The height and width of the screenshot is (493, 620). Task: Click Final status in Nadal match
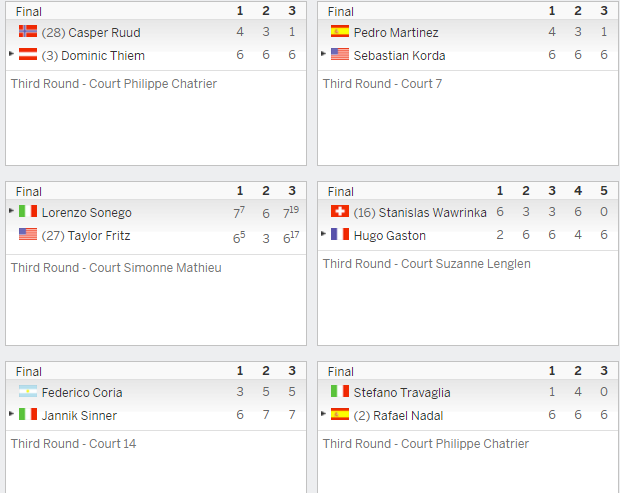pyautogui.click(x=340, y=372)
